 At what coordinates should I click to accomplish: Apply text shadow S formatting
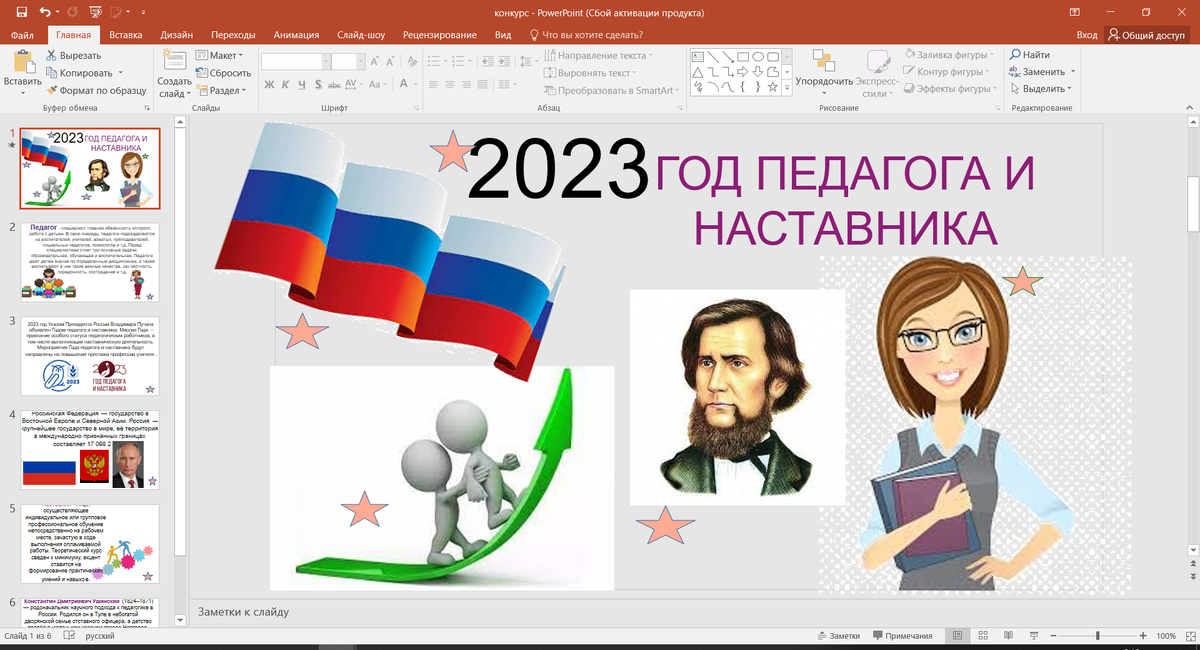click(318, 85)
